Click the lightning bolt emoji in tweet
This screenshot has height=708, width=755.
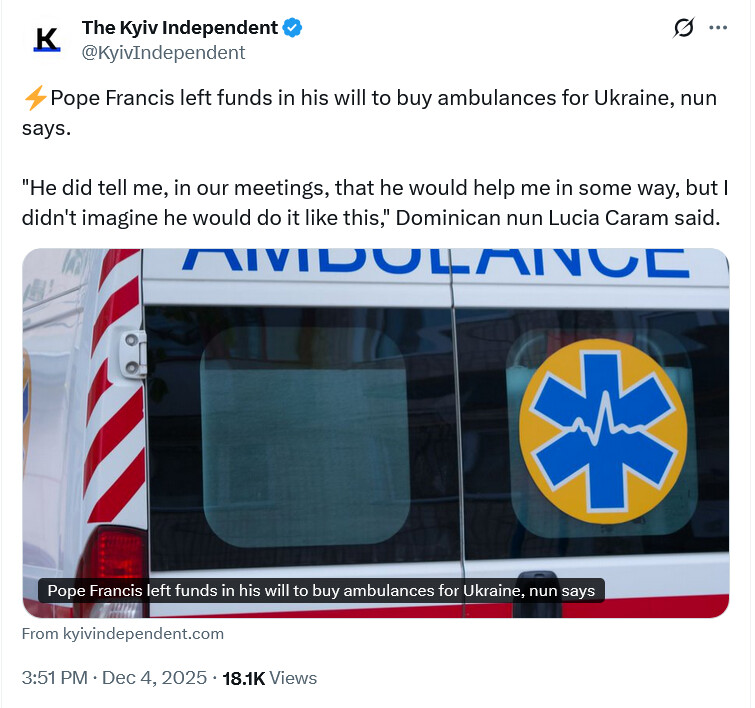point(35,98)
